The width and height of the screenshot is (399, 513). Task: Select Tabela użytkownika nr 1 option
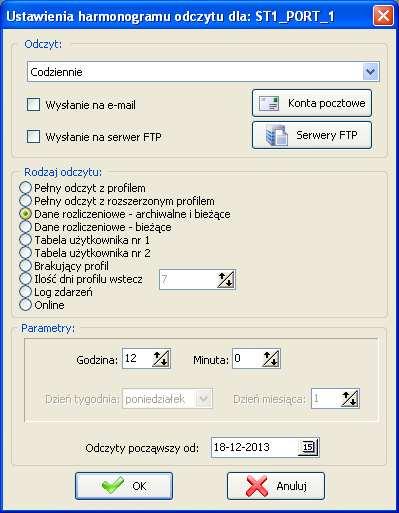pos(26,240)
